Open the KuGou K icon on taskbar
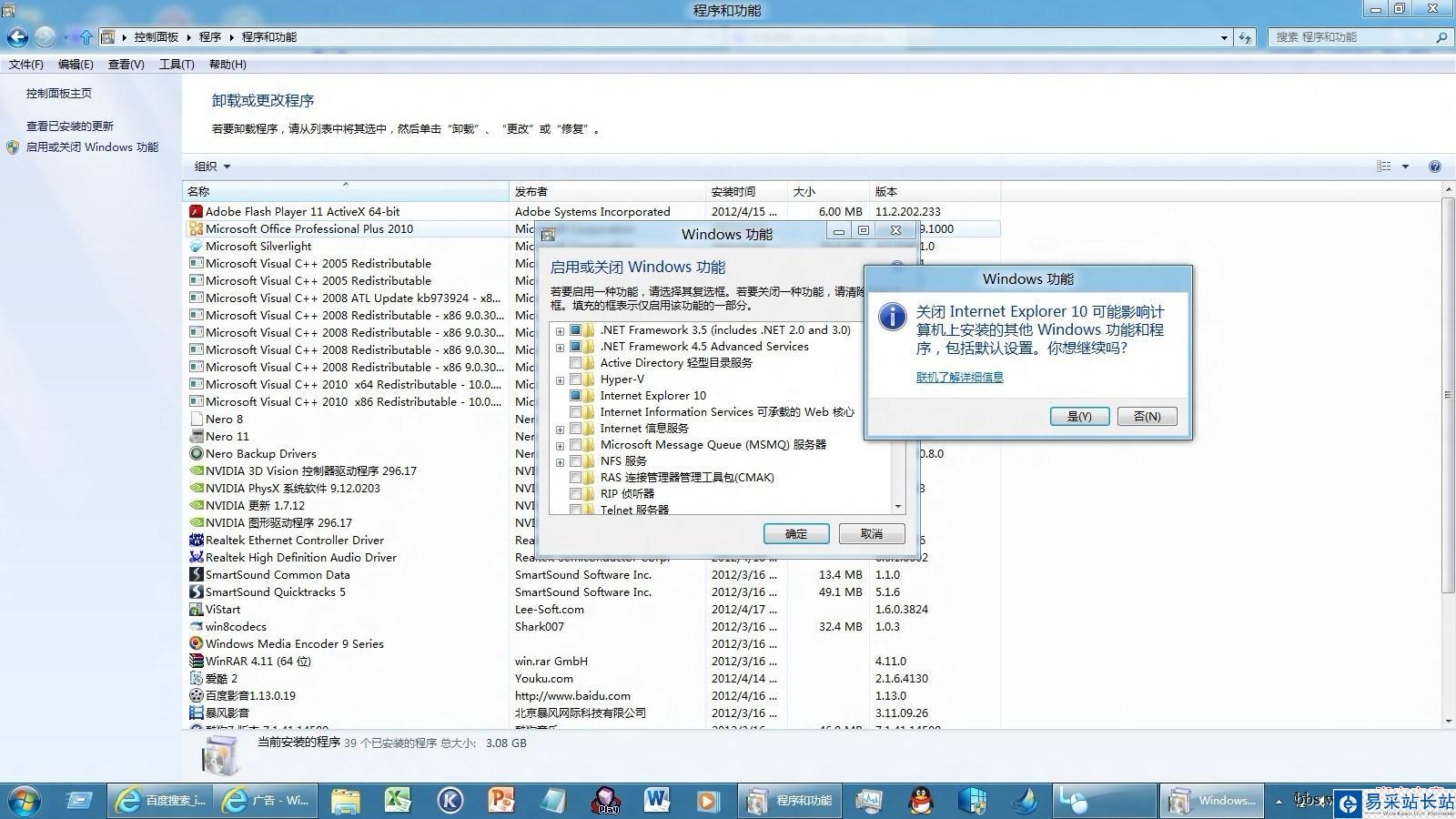1456x819 pixels. tap(450, 801)
